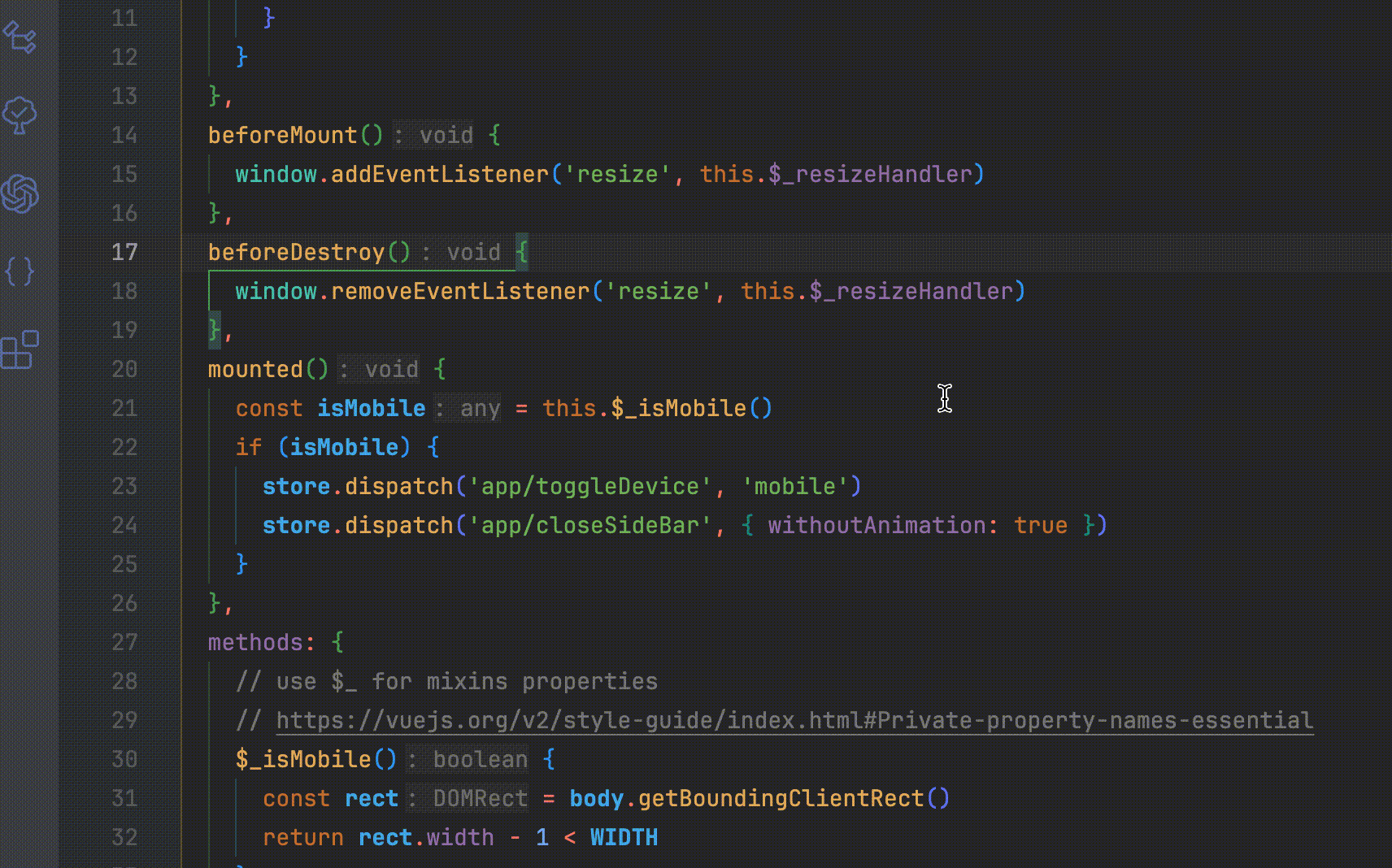Click line number 17 in the gutter

click(x=124, y=252)
